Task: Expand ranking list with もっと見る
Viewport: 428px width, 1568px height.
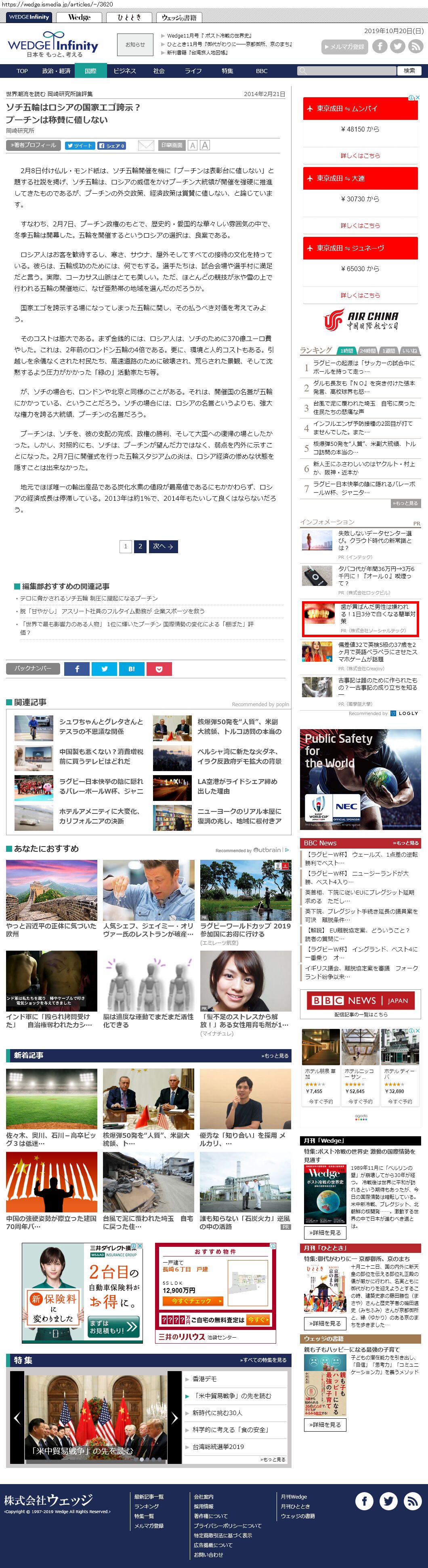Action: (405, 504)
